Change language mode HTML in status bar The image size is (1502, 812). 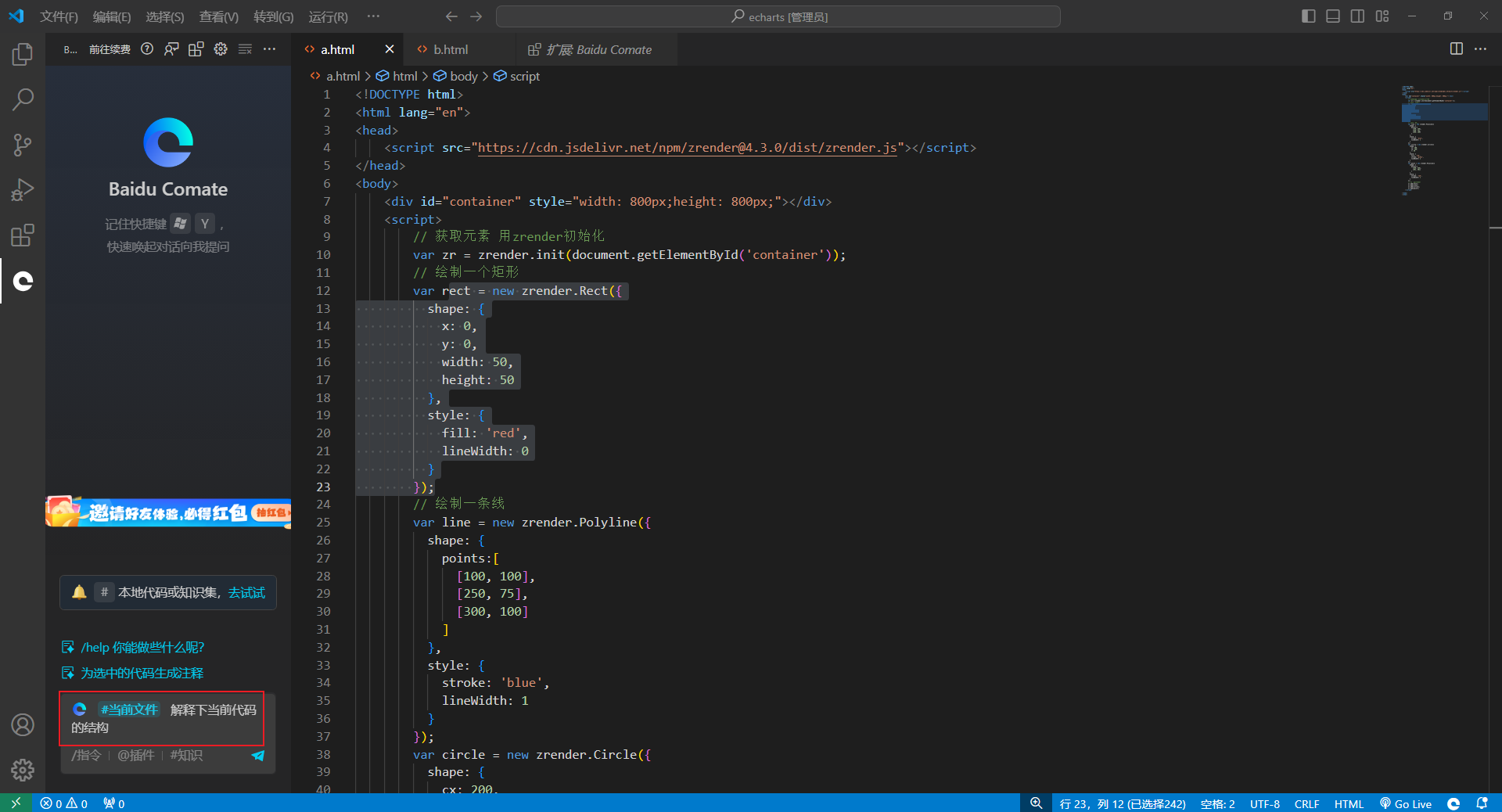click(x=1349, y=803)
